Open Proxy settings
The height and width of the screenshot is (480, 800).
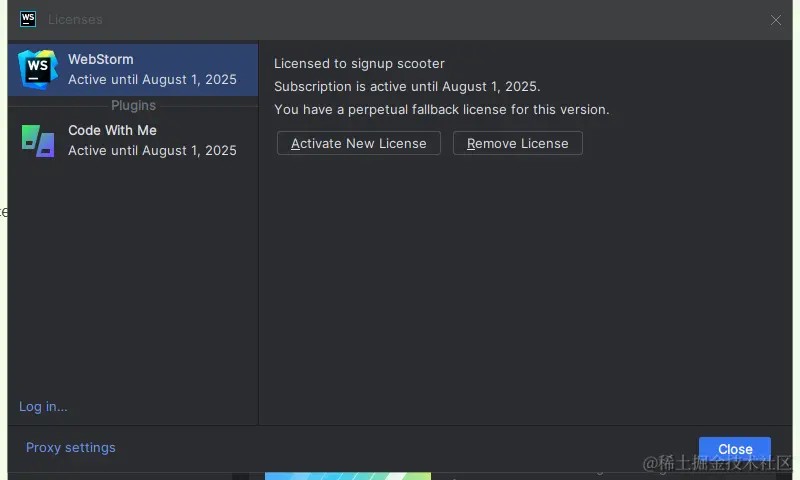(70, 447)
